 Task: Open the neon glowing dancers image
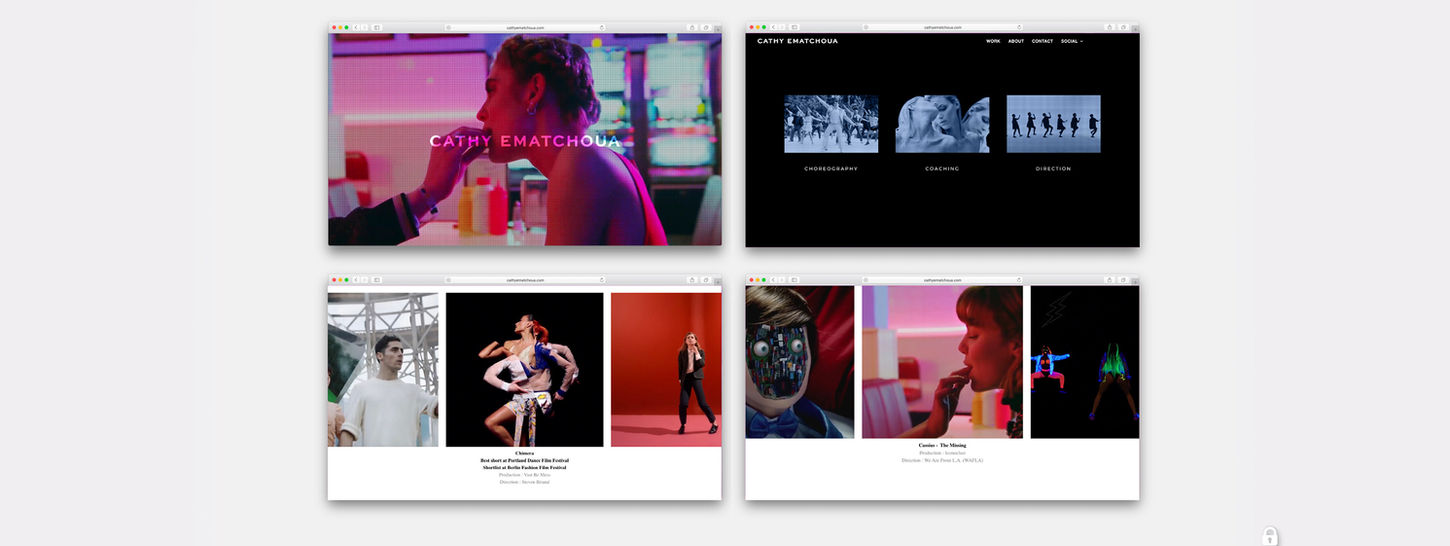pyautogui.click(x=1085, y=362)
